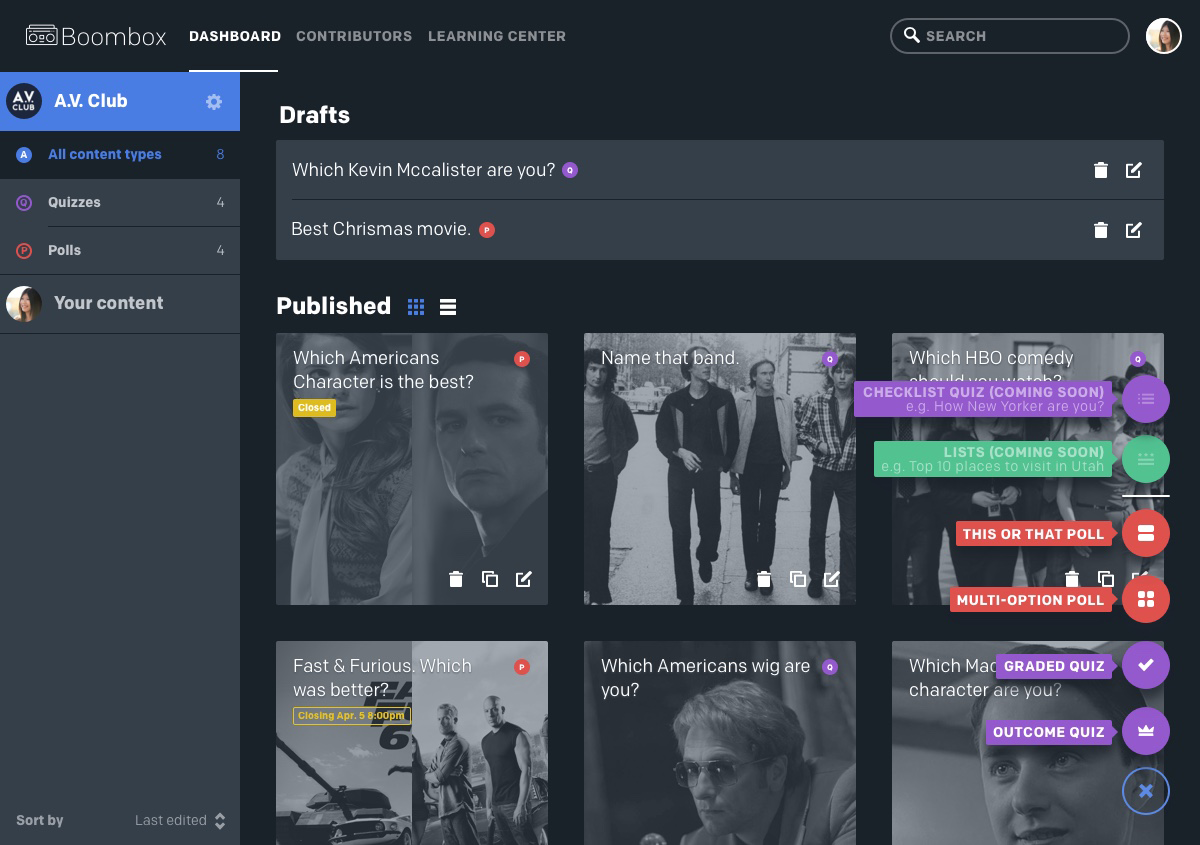The image size is (1200, 845).
Task: Create an Outcome Quiz
Action: click(1146, 731)
